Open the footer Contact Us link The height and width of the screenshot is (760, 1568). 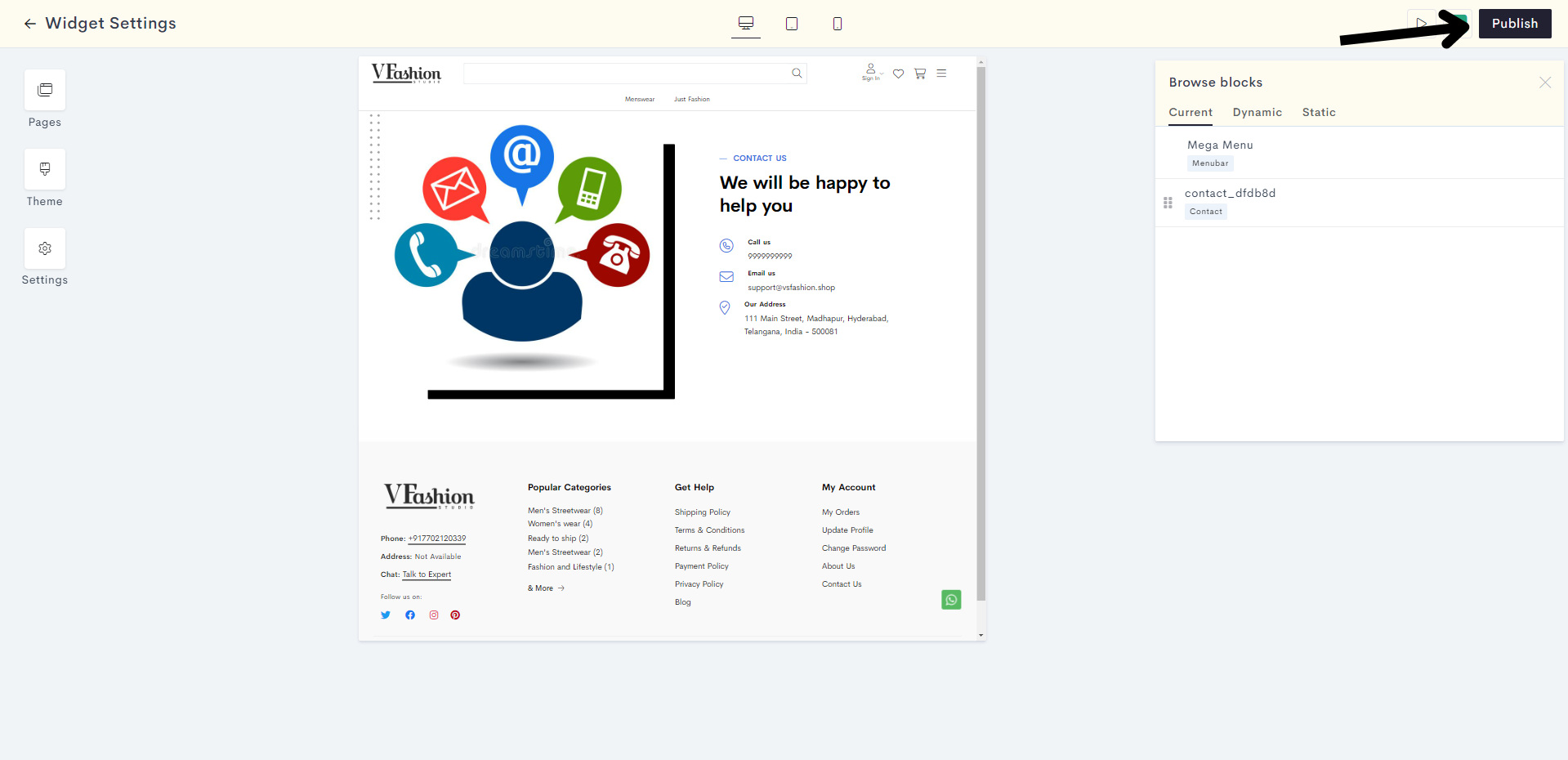coord(842,584)
